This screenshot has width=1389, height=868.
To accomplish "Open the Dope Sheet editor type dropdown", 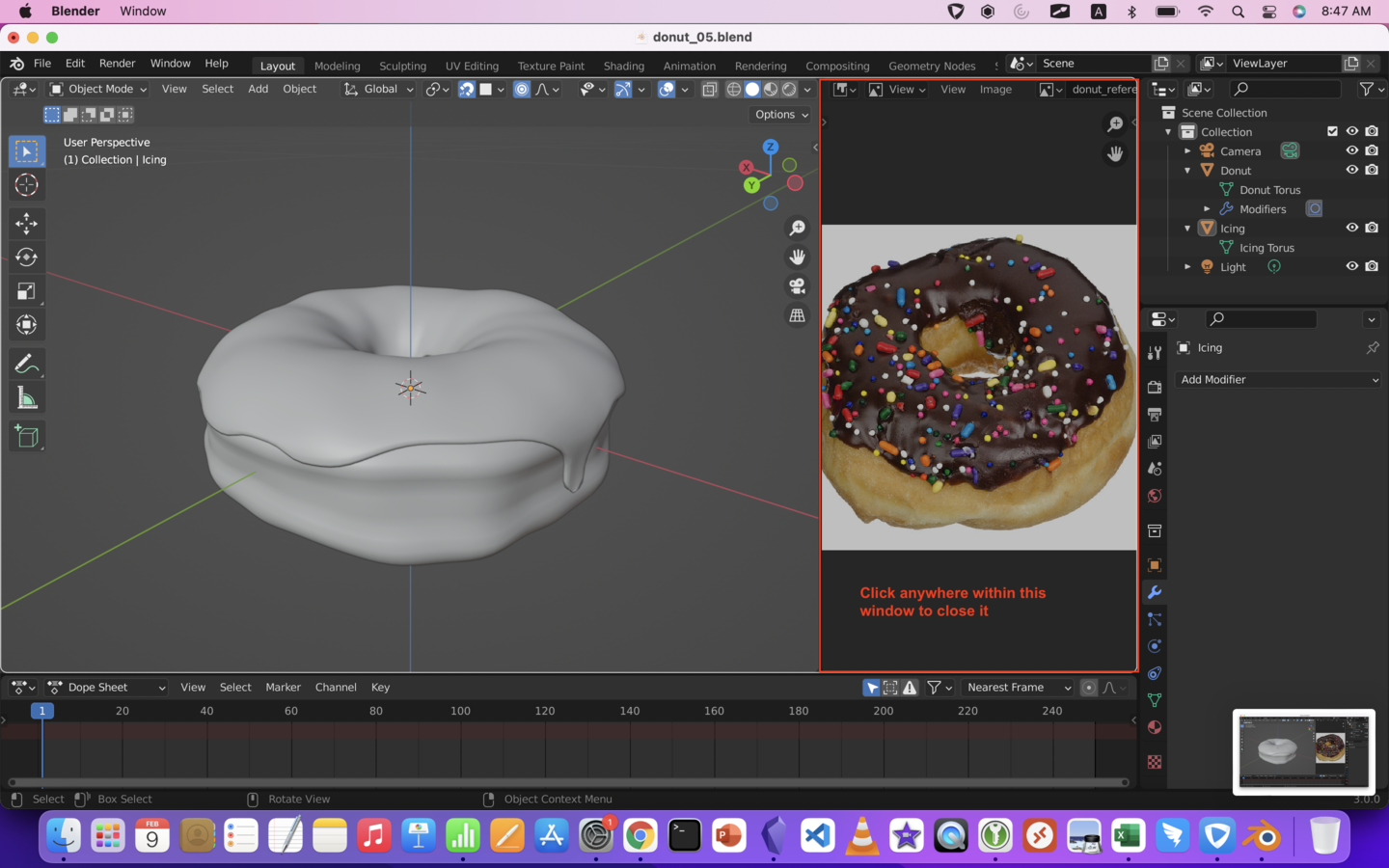I will pyautogui.click(x=106, y=687).
